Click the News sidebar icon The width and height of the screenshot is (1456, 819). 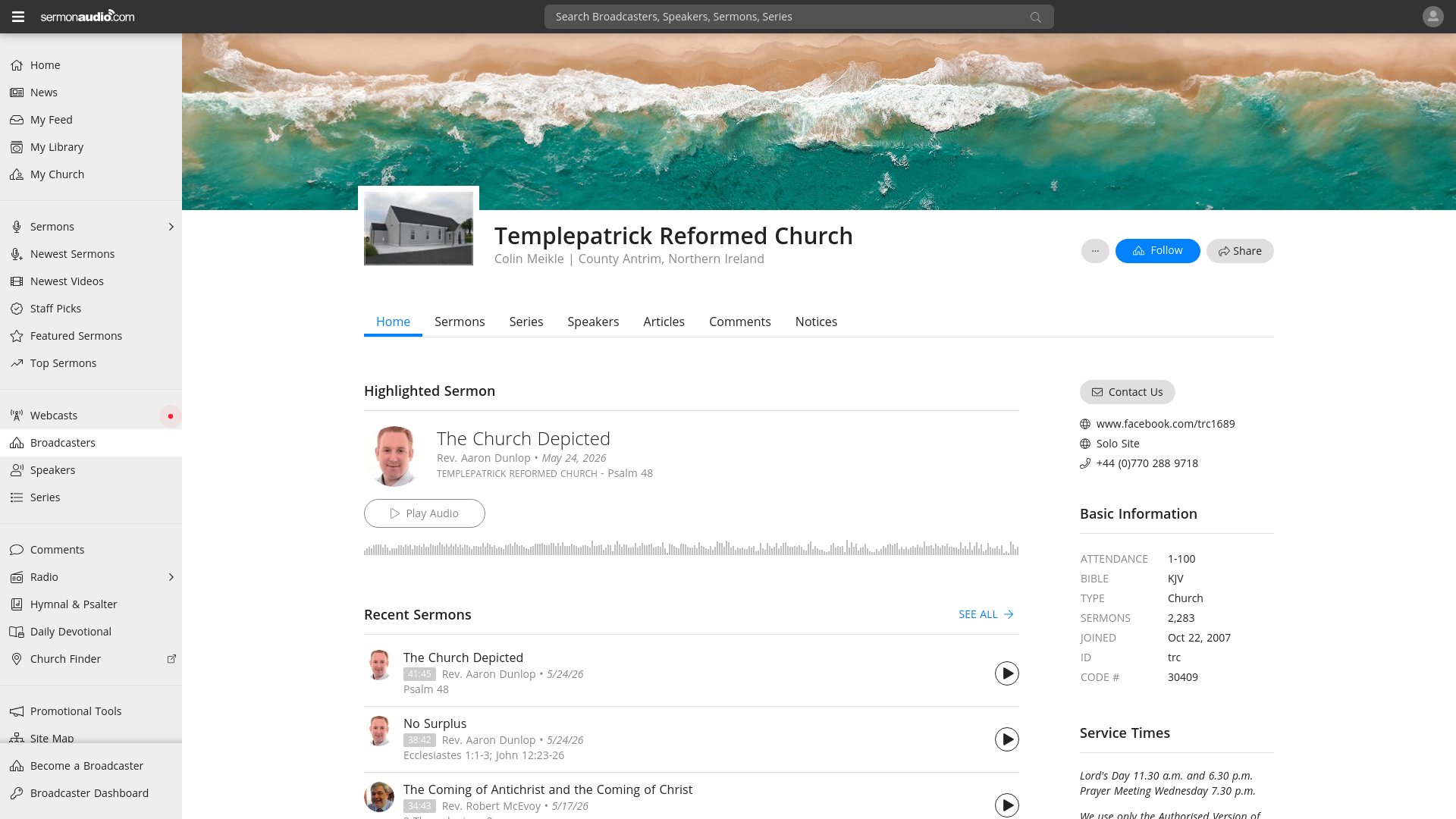(17, 93)
